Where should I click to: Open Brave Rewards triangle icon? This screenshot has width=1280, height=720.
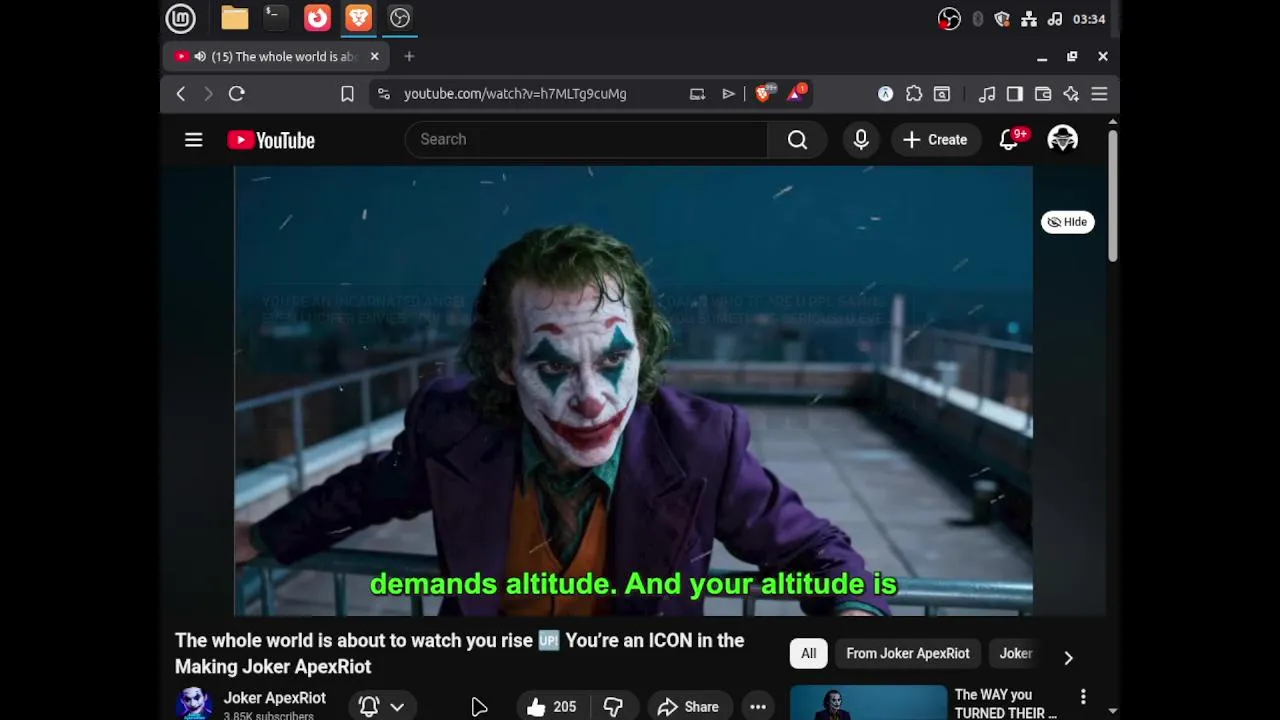point(797,93)
